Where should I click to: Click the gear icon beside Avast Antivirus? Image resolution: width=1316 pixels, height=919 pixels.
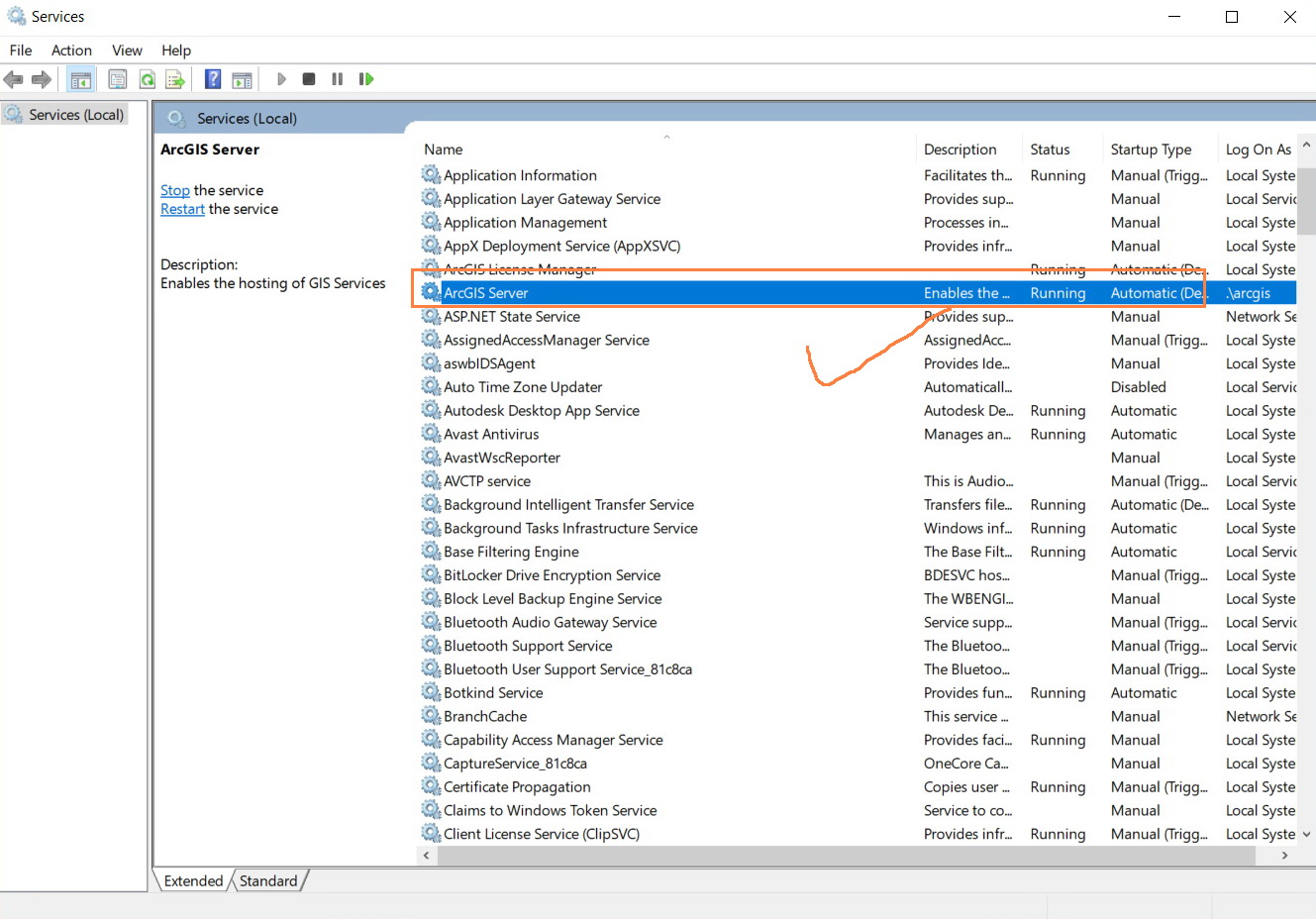point(431,434)
